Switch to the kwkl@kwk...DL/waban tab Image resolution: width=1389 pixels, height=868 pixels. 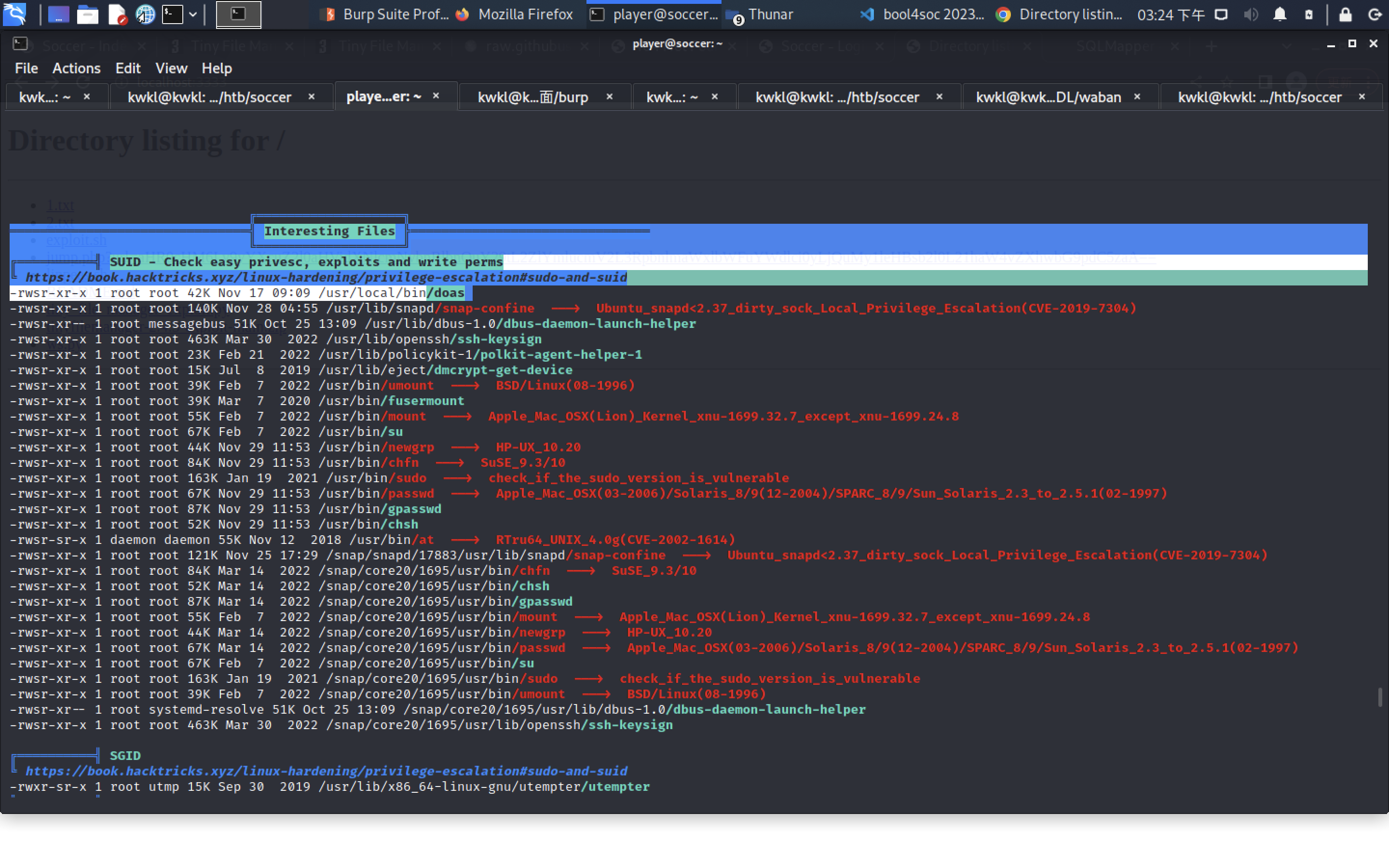[x=1048, y=97]
